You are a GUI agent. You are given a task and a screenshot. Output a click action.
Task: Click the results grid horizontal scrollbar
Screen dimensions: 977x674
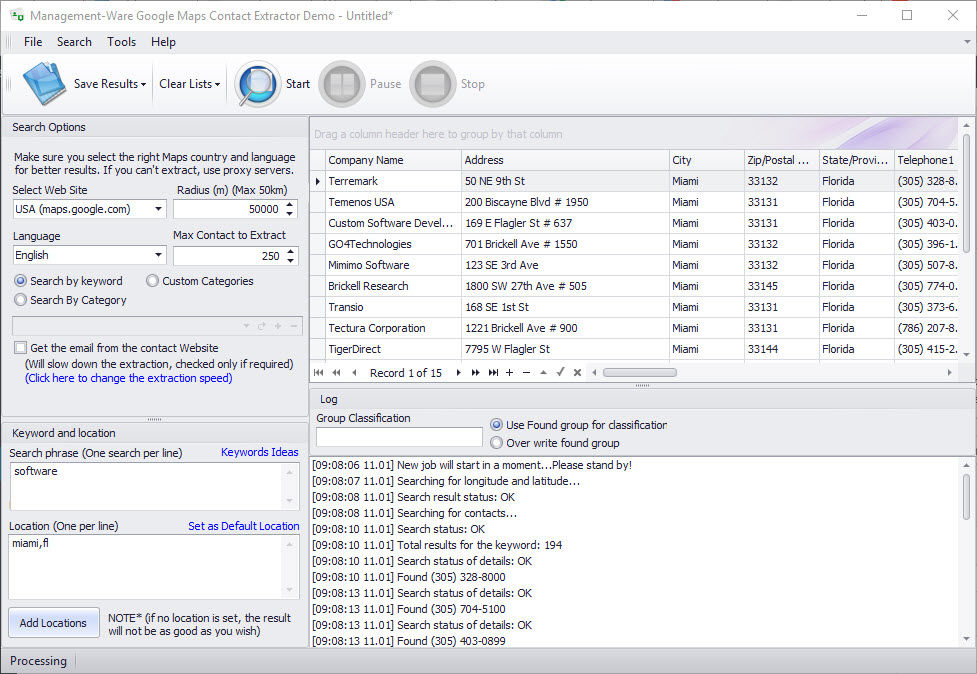click(640, 373)
